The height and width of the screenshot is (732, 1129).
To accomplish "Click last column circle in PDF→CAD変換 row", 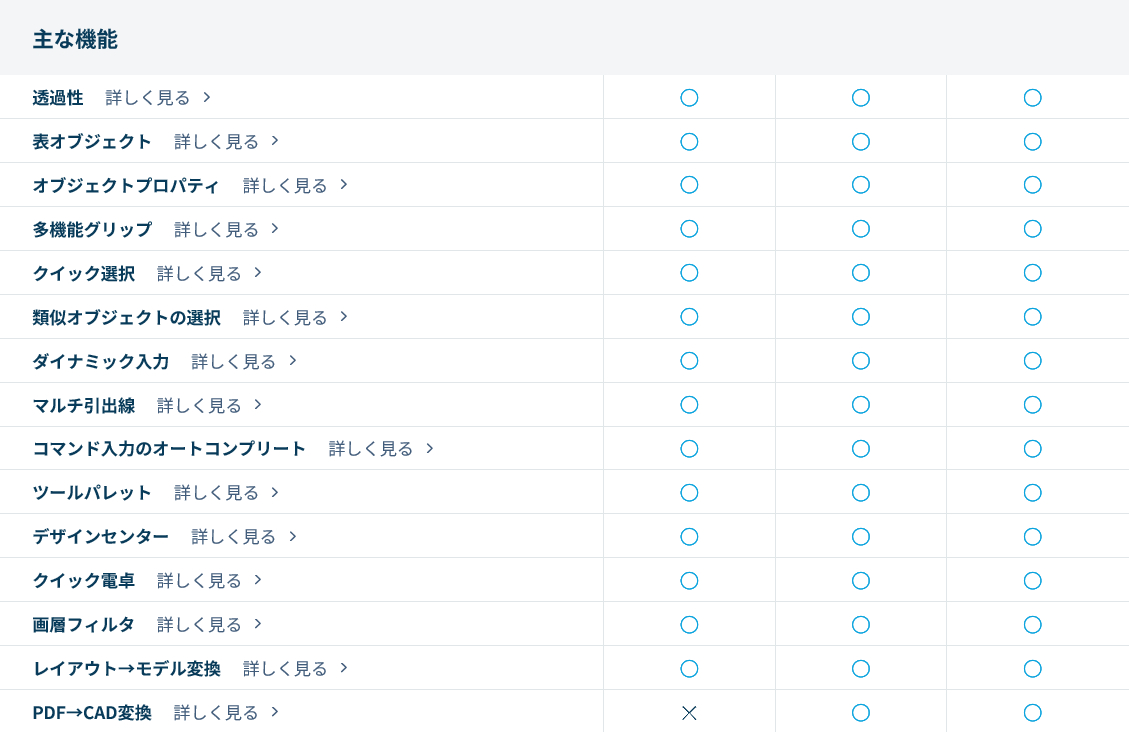I will 1032,712.
